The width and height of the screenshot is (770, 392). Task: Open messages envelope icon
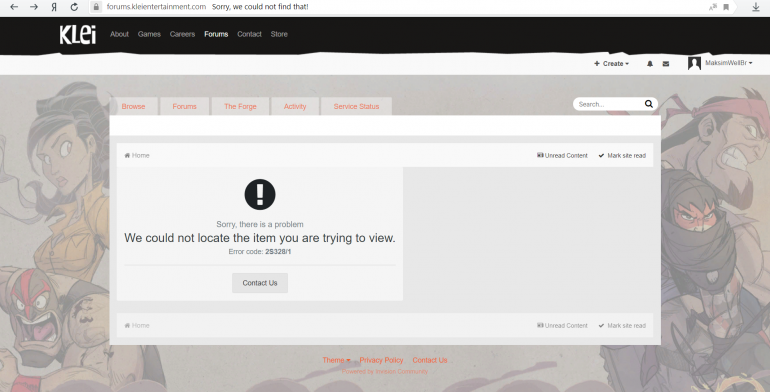tap(666, 64)
